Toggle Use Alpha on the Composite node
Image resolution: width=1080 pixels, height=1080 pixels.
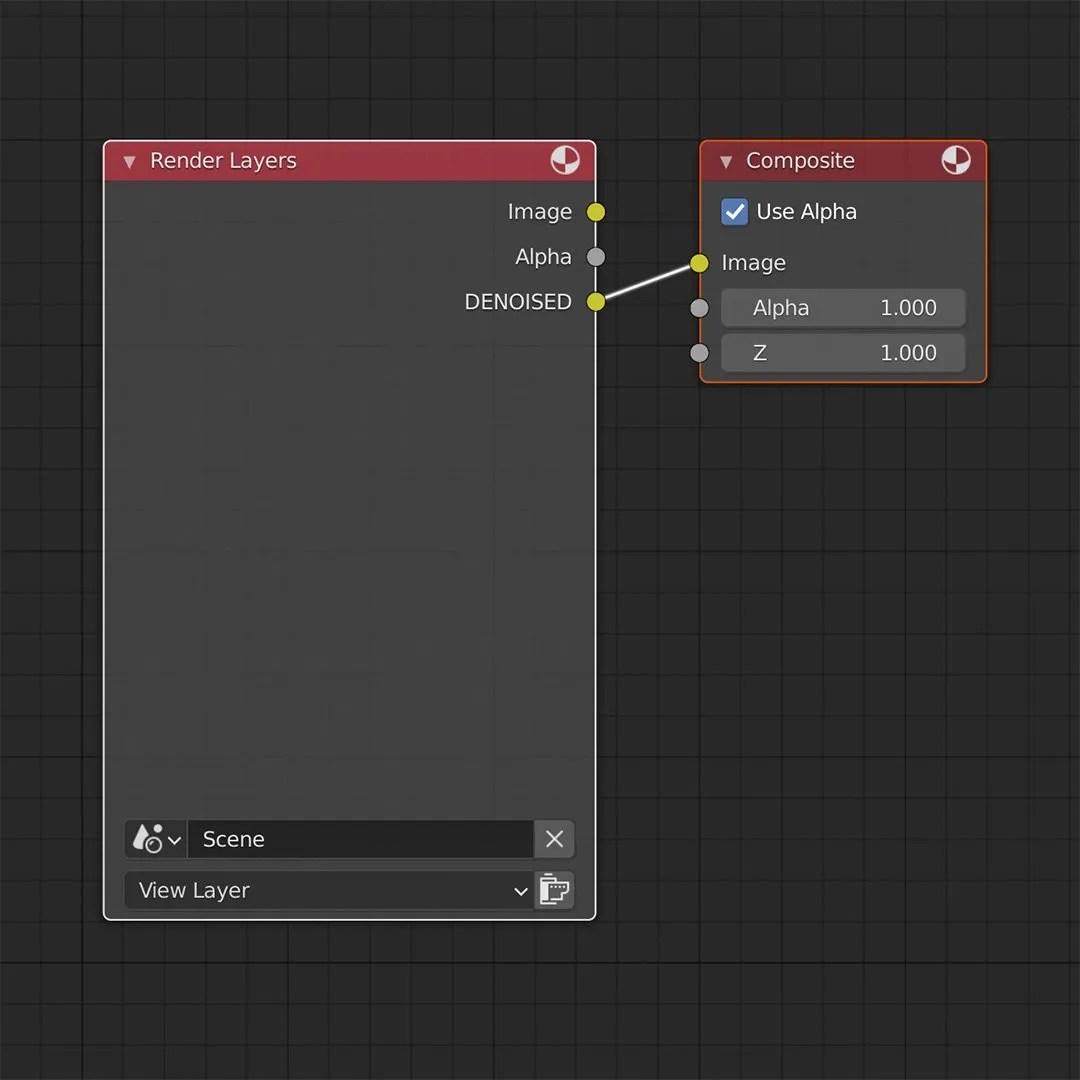point(734,211)
